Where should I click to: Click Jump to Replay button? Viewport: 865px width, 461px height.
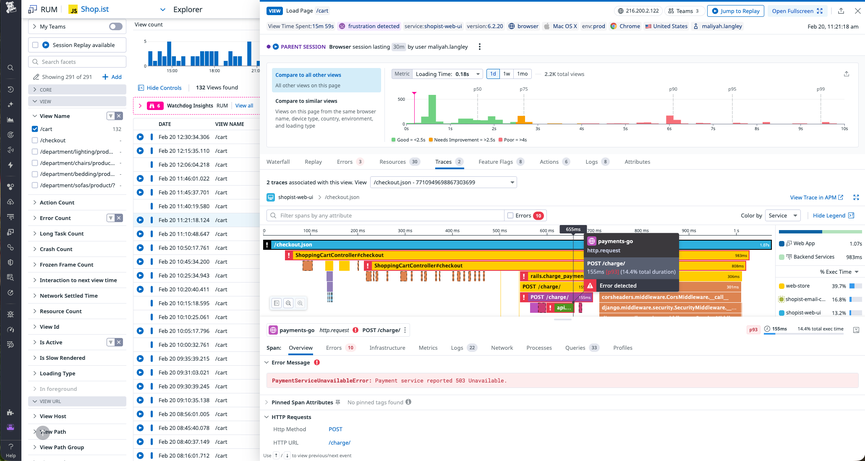point(735,11)
